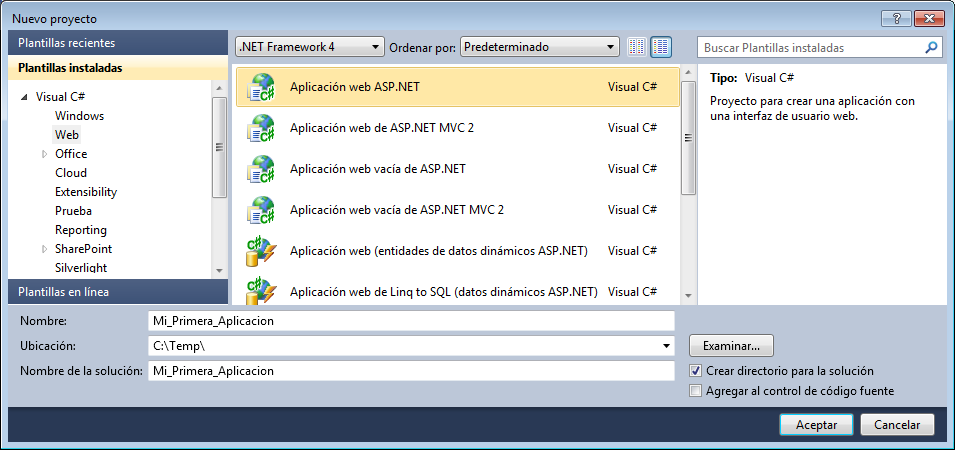Select Windows in the template tree

coord(79,116)
